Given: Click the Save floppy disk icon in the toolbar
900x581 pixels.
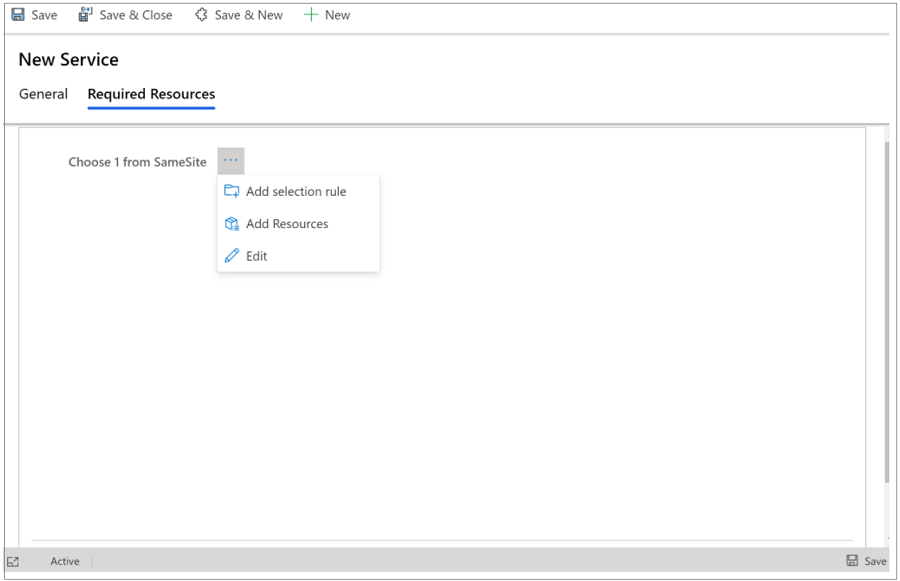Looking at the screenshot, I should [x=18, y=15].
